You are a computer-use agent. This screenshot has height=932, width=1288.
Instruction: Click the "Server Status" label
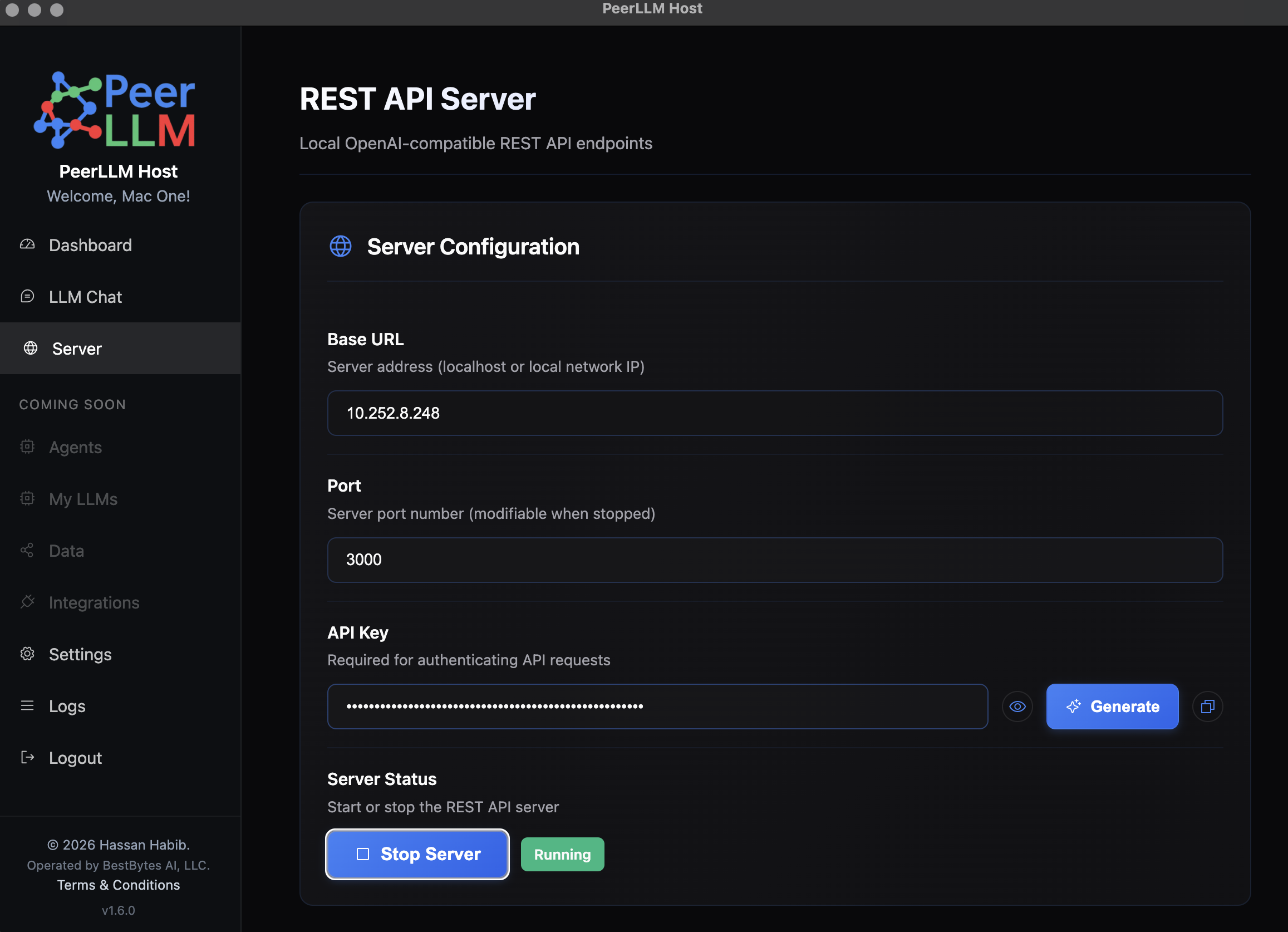coord(382,779)
